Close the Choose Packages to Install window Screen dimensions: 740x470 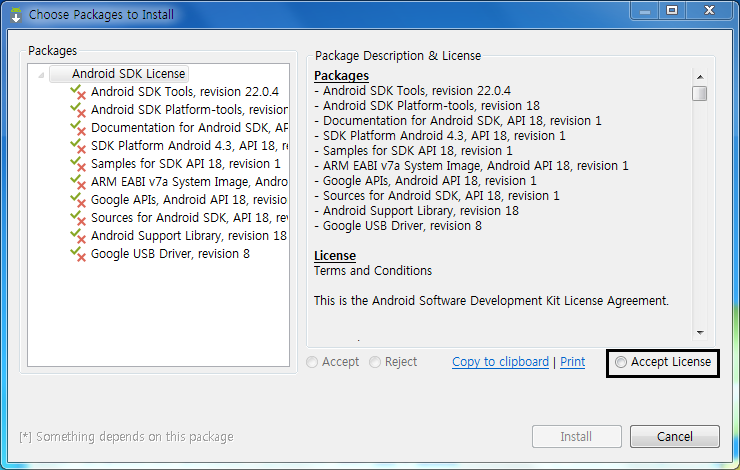(709, 10)
